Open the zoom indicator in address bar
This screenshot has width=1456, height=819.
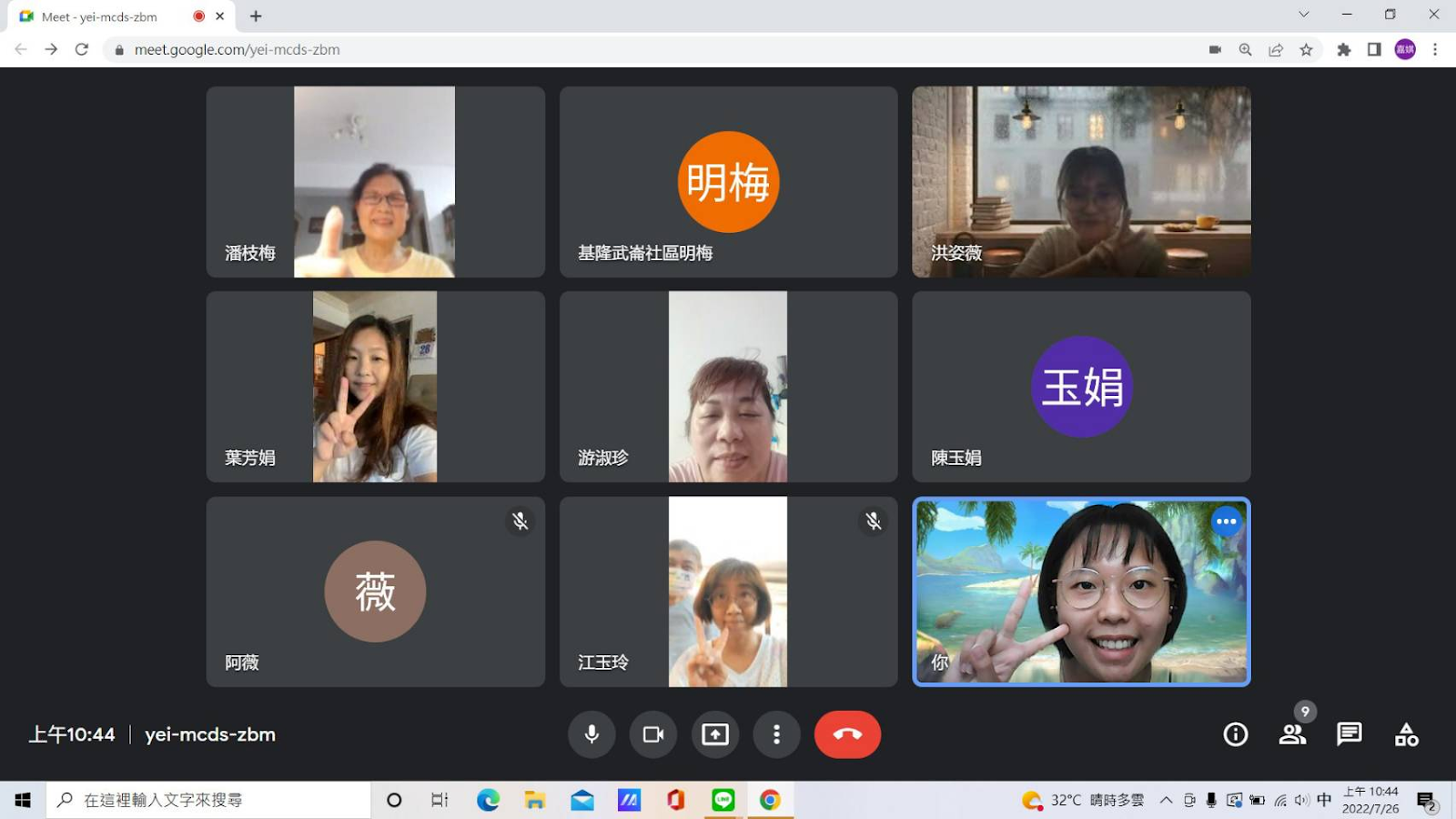tap(1245, 50)
